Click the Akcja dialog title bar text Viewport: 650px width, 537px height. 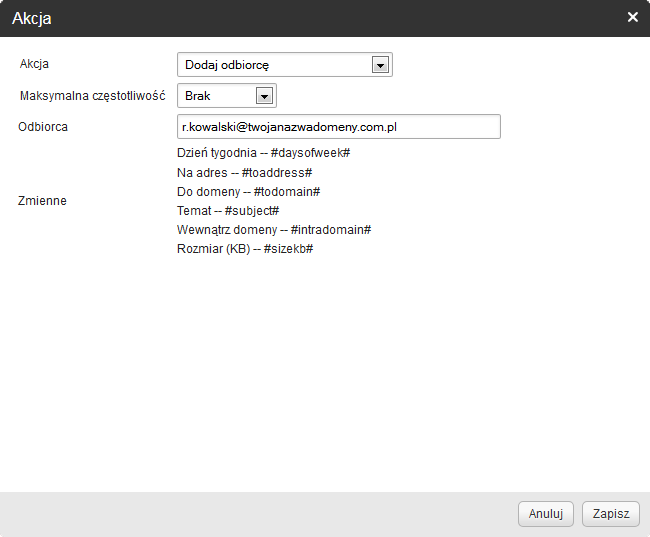click(x=32, y=18)
